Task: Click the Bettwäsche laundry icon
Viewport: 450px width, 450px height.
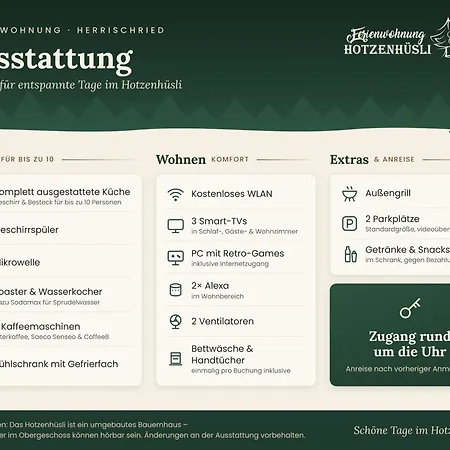Action: pyautogui.click(x=176, y=359)
